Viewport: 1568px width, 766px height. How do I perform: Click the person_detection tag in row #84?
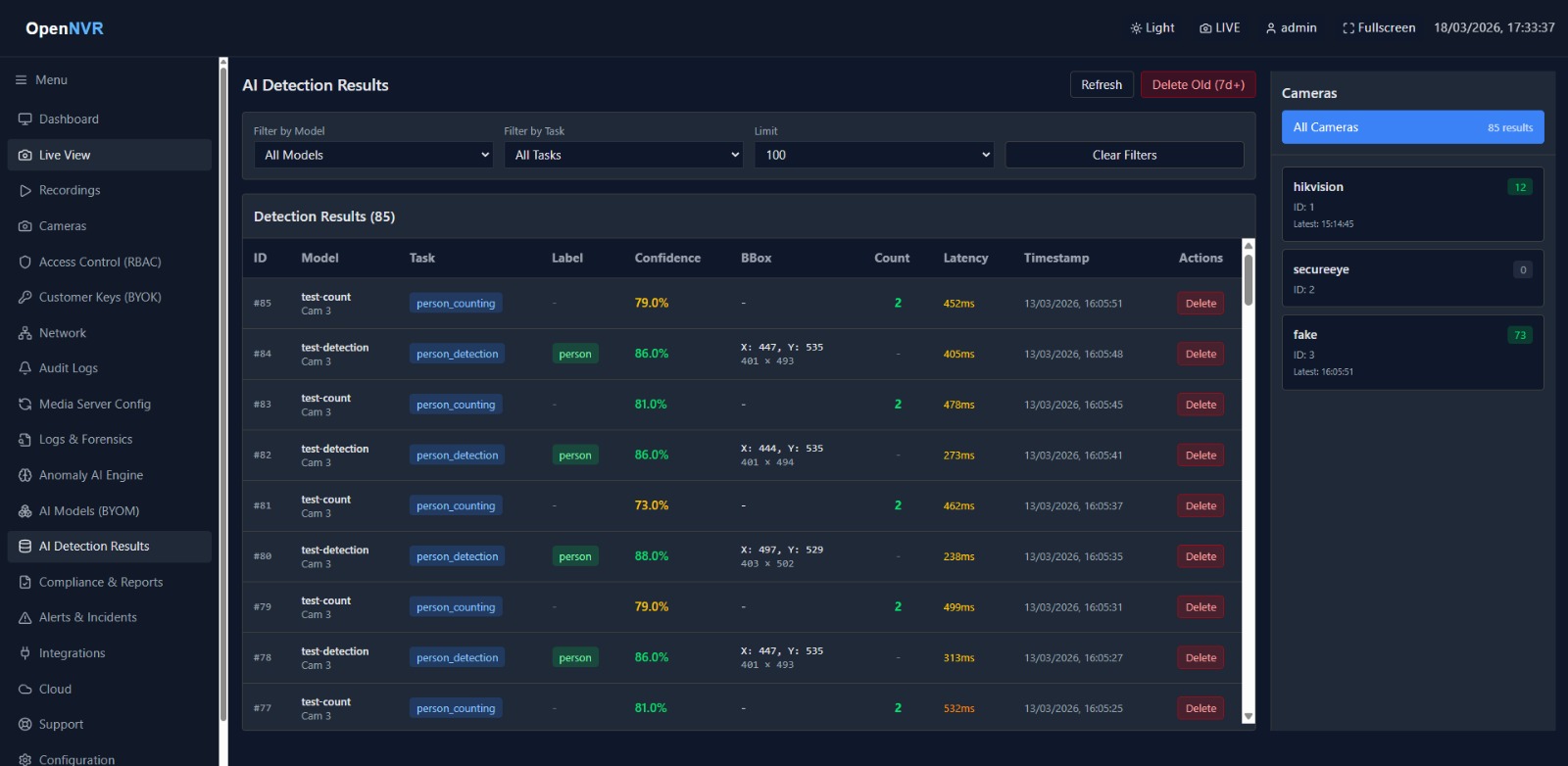click(457, 354)
